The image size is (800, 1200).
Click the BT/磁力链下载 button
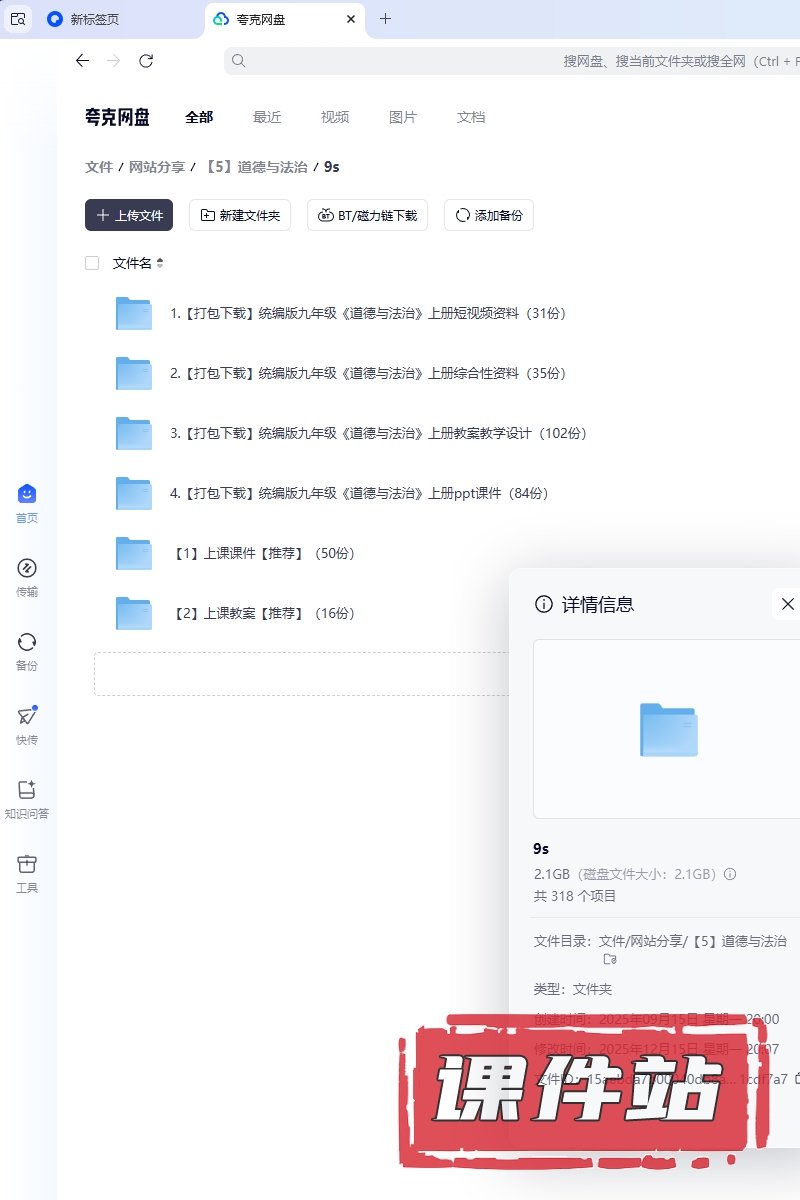pyautogui.click(x=367, y=215)
